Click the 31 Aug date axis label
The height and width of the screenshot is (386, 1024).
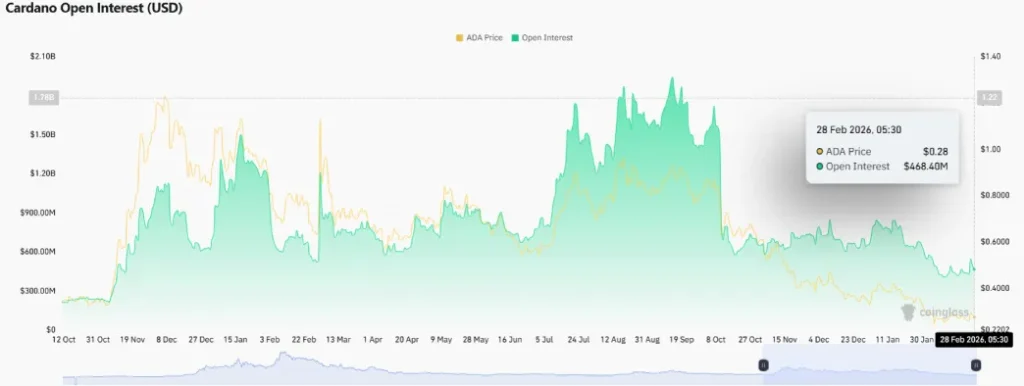tap(647, 340)
